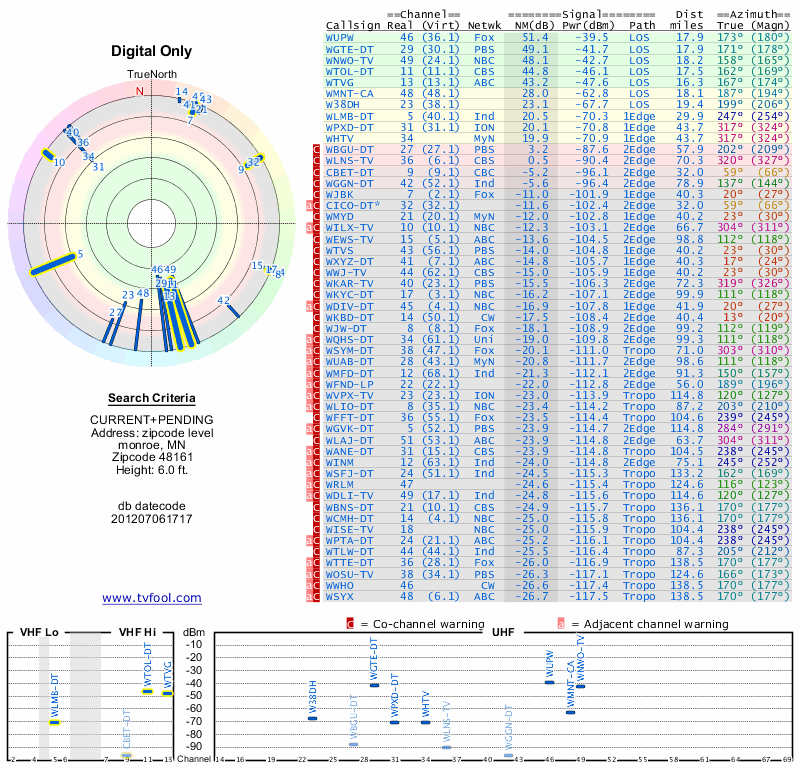Viewport: 800px width, 768px height.
Task: Select the WHTV callsign
Action: click(x=340, y=139)
